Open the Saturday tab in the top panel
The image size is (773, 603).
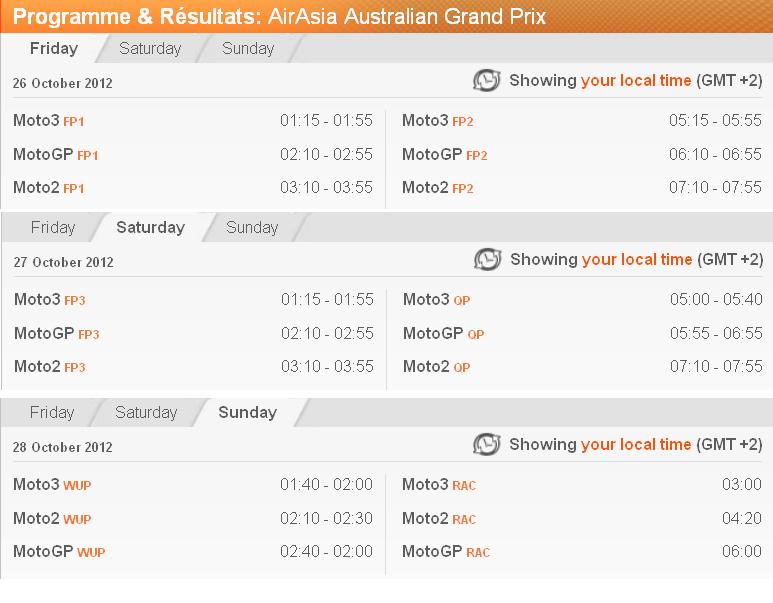pos(150,48)
